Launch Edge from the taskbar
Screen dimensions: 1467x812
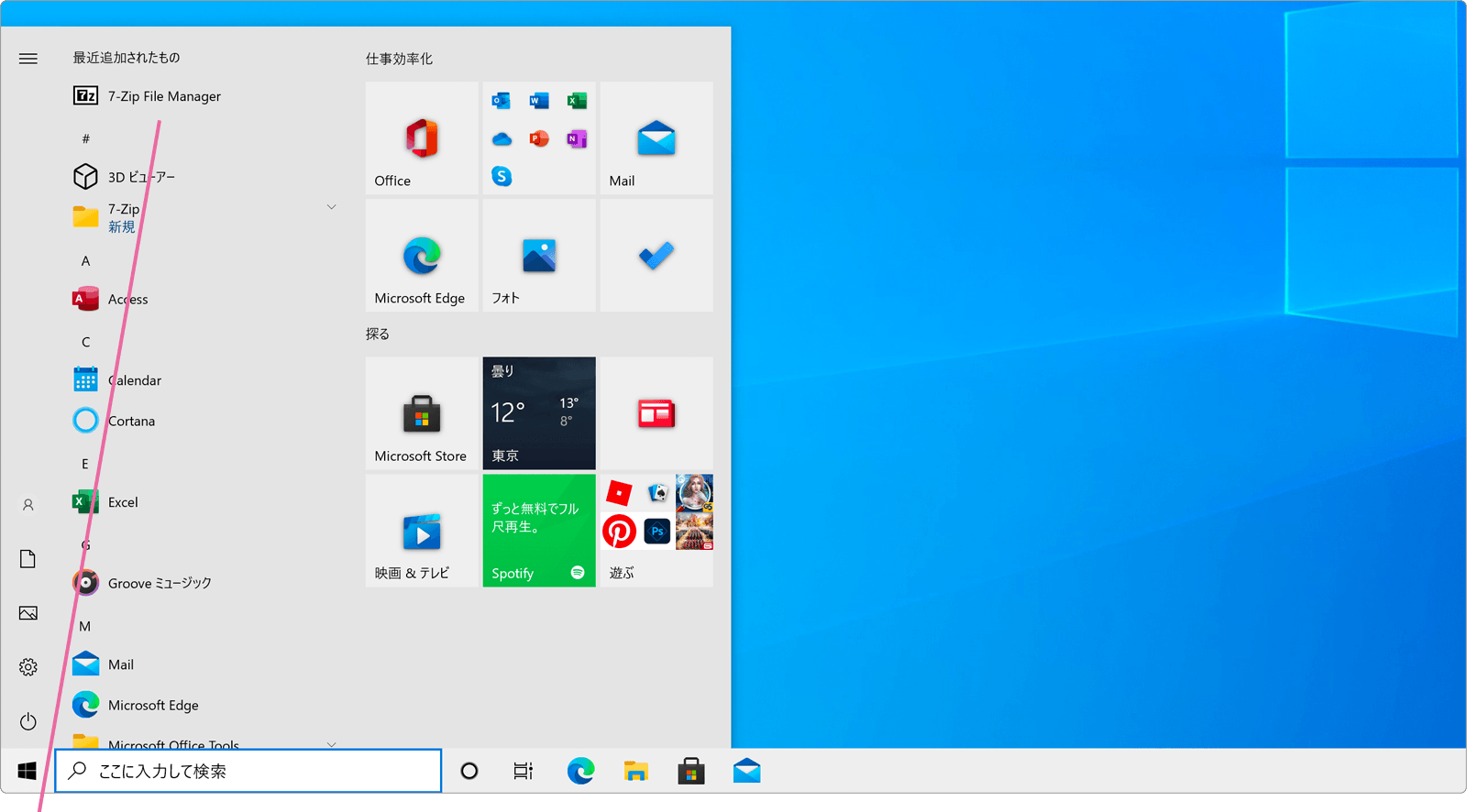point(580,771)
